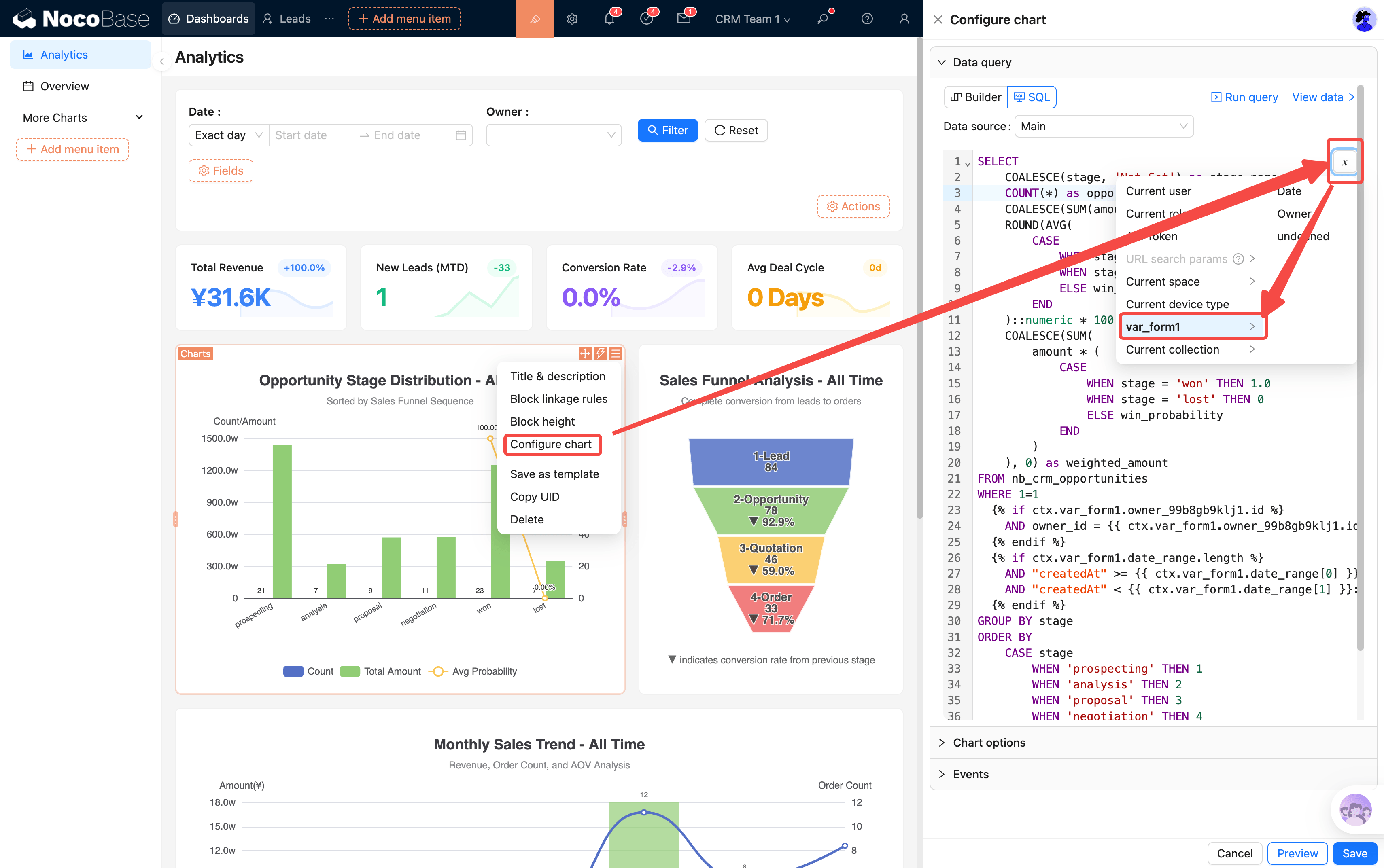Select Configure chart menu entry
This screenshot has width=1384, height=868.
(551, 445)
